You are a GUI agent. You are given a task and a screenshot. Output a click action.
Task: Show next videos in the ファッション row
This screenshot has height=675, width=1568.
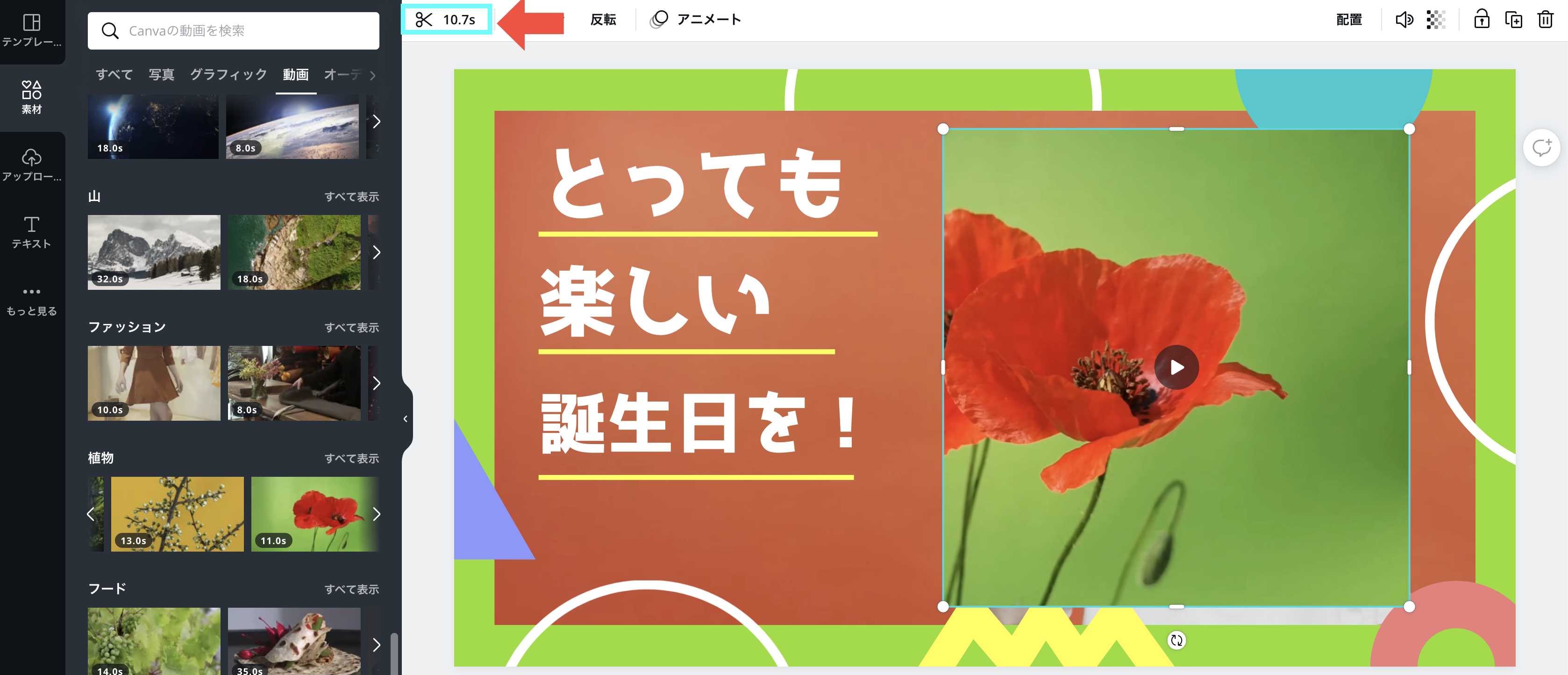coord(376,383)
